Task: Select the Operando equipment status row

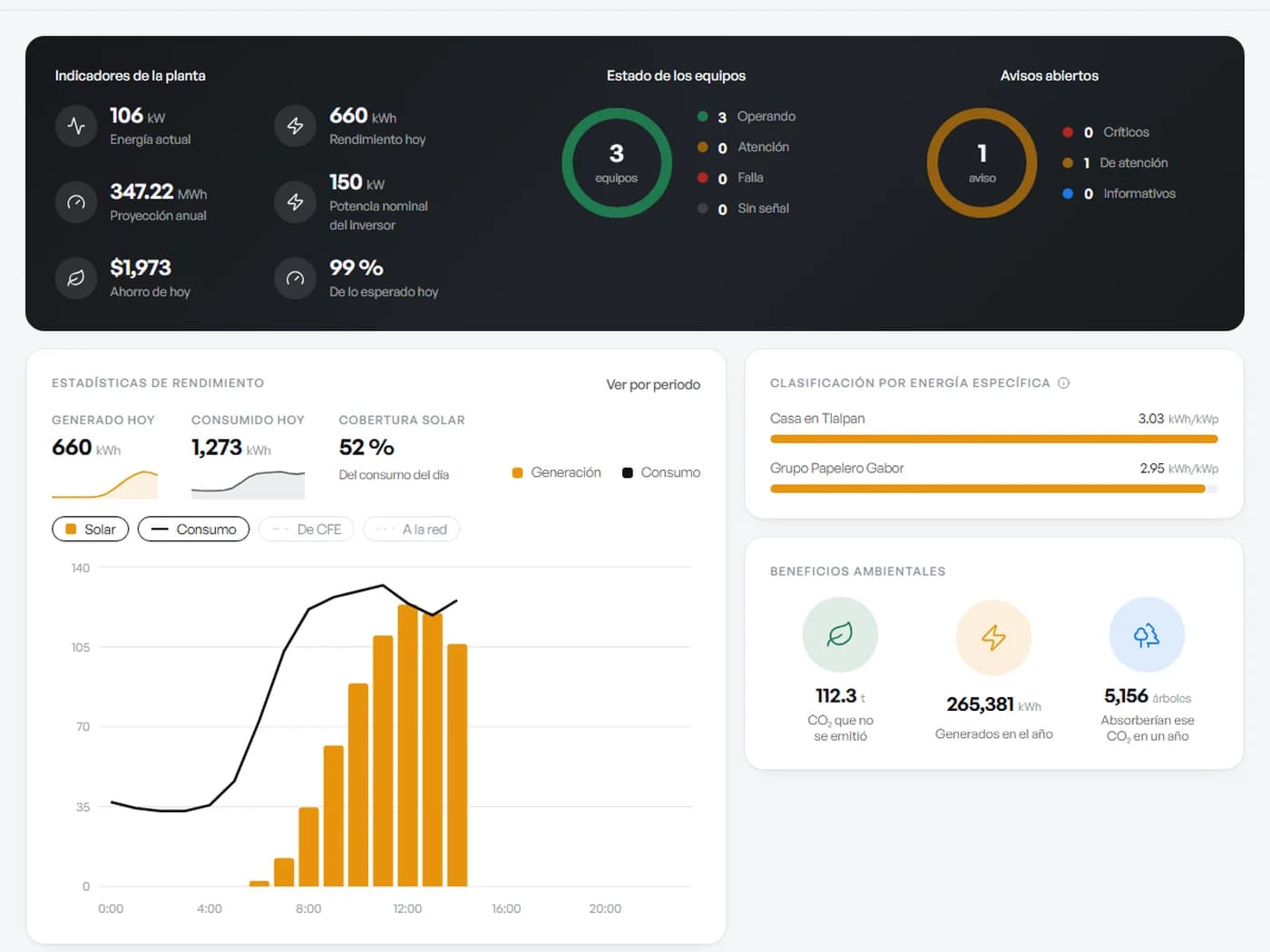Action: coord(747,117)
